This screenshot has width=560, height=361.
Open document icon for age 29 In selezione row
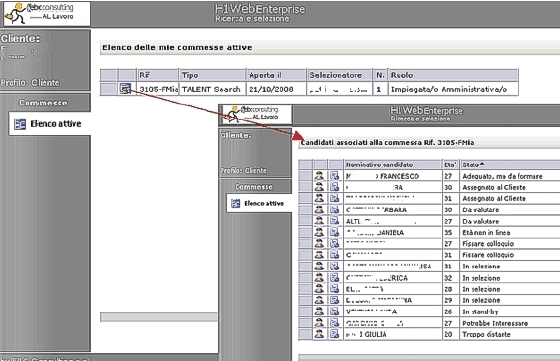[x=334, y=300]
